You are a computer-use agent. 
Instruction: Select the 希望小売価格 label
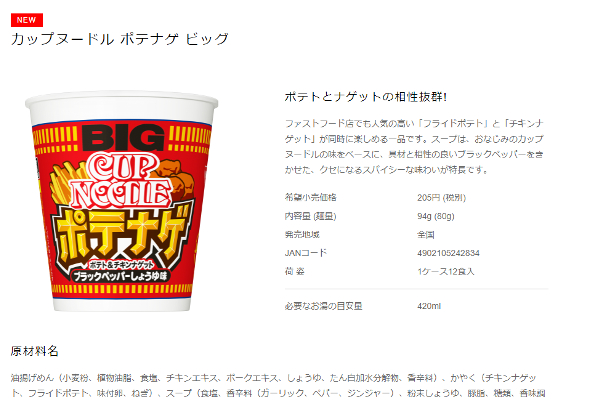click(x=310, y=198)
